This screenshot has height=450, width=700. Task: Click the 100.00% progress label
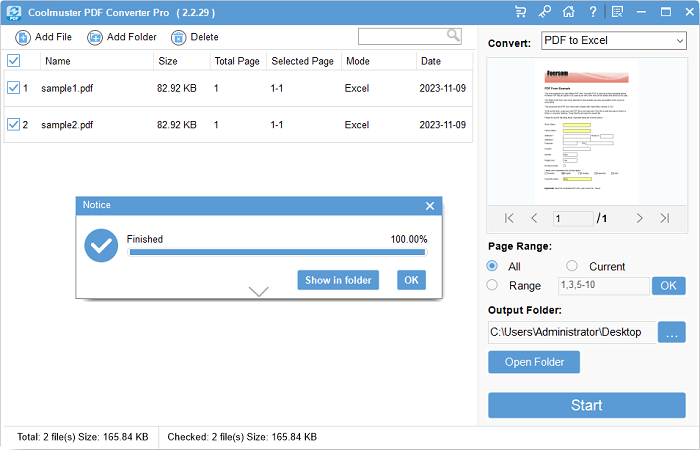409,239
